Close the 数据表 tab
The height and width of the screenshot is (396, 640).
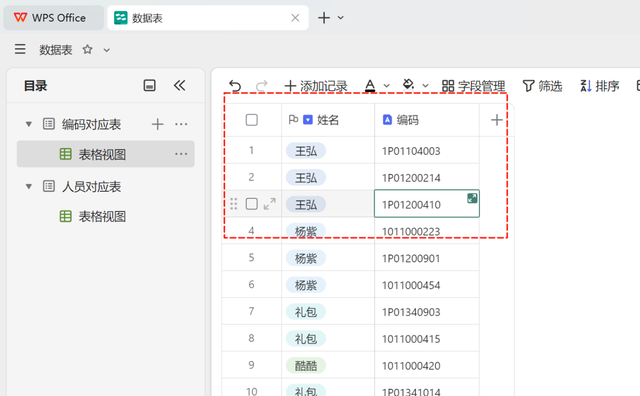[295, 18]
